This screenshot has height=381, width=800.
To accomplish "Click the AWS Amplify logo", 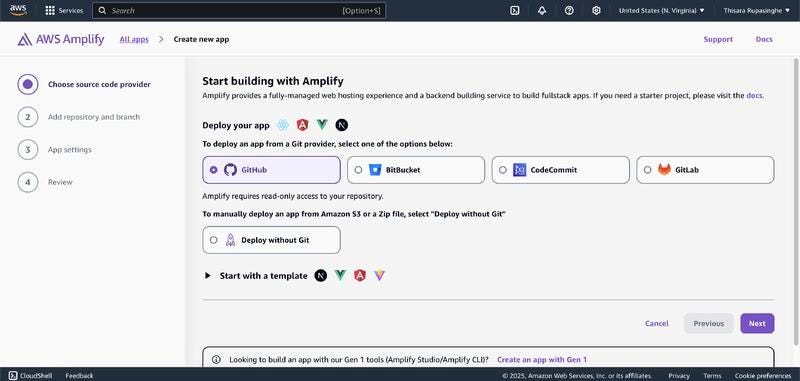I will click(61, 39).
